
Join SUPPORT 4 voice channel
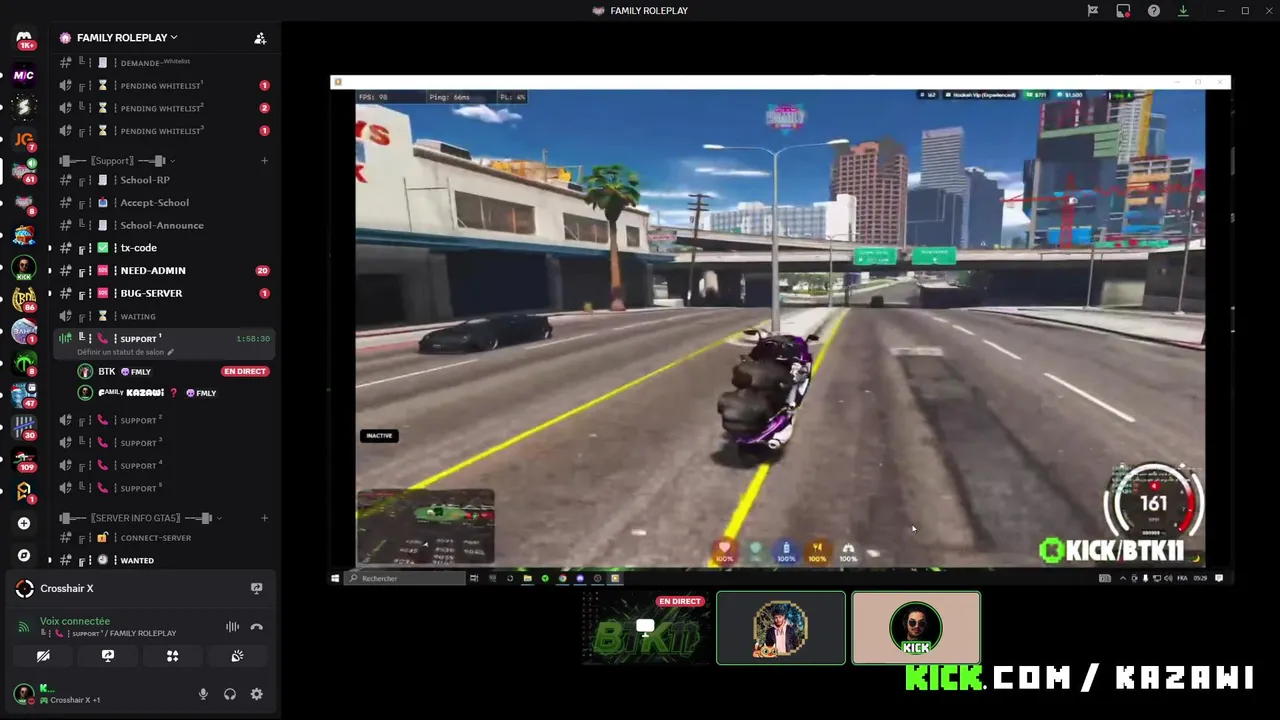click(164, 465)
